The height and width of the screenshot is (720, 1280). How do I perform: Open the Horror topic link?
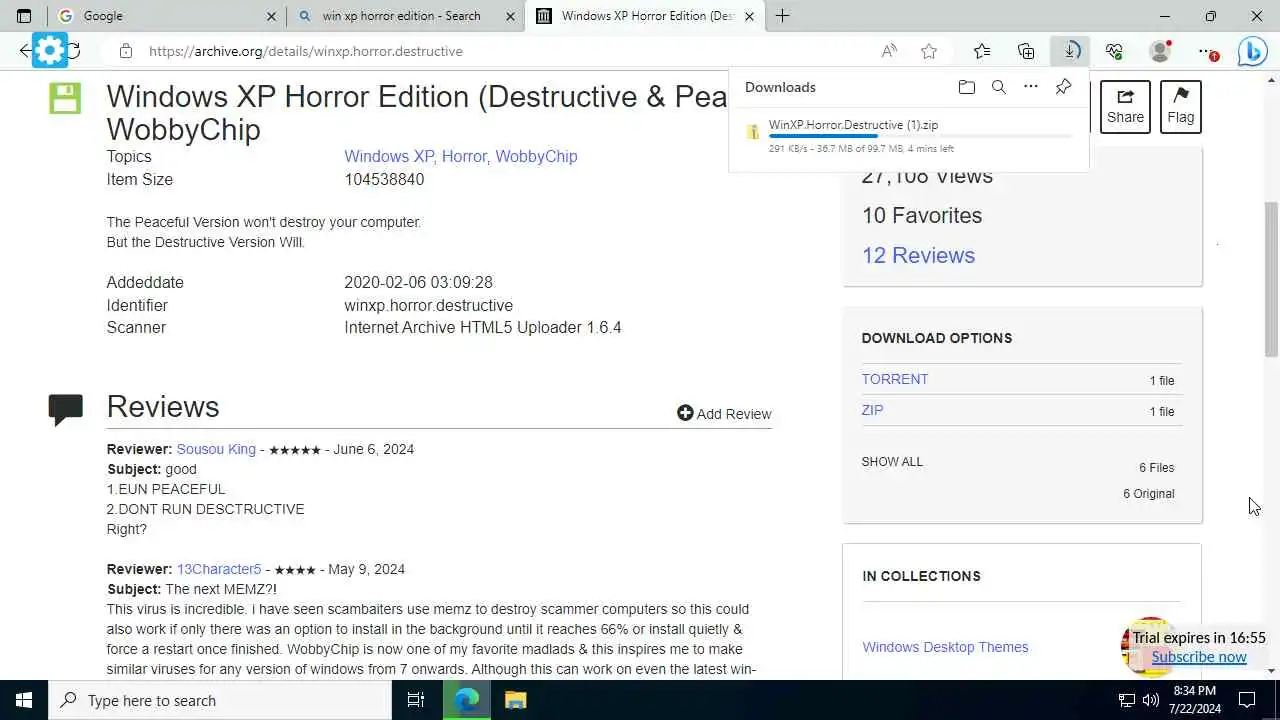[464, 156]
